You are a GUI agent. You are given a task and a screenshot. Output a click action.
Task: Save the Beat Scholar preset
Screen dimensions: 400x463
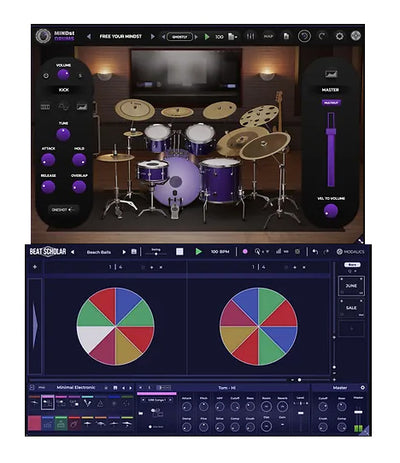[x=134, y=252]
